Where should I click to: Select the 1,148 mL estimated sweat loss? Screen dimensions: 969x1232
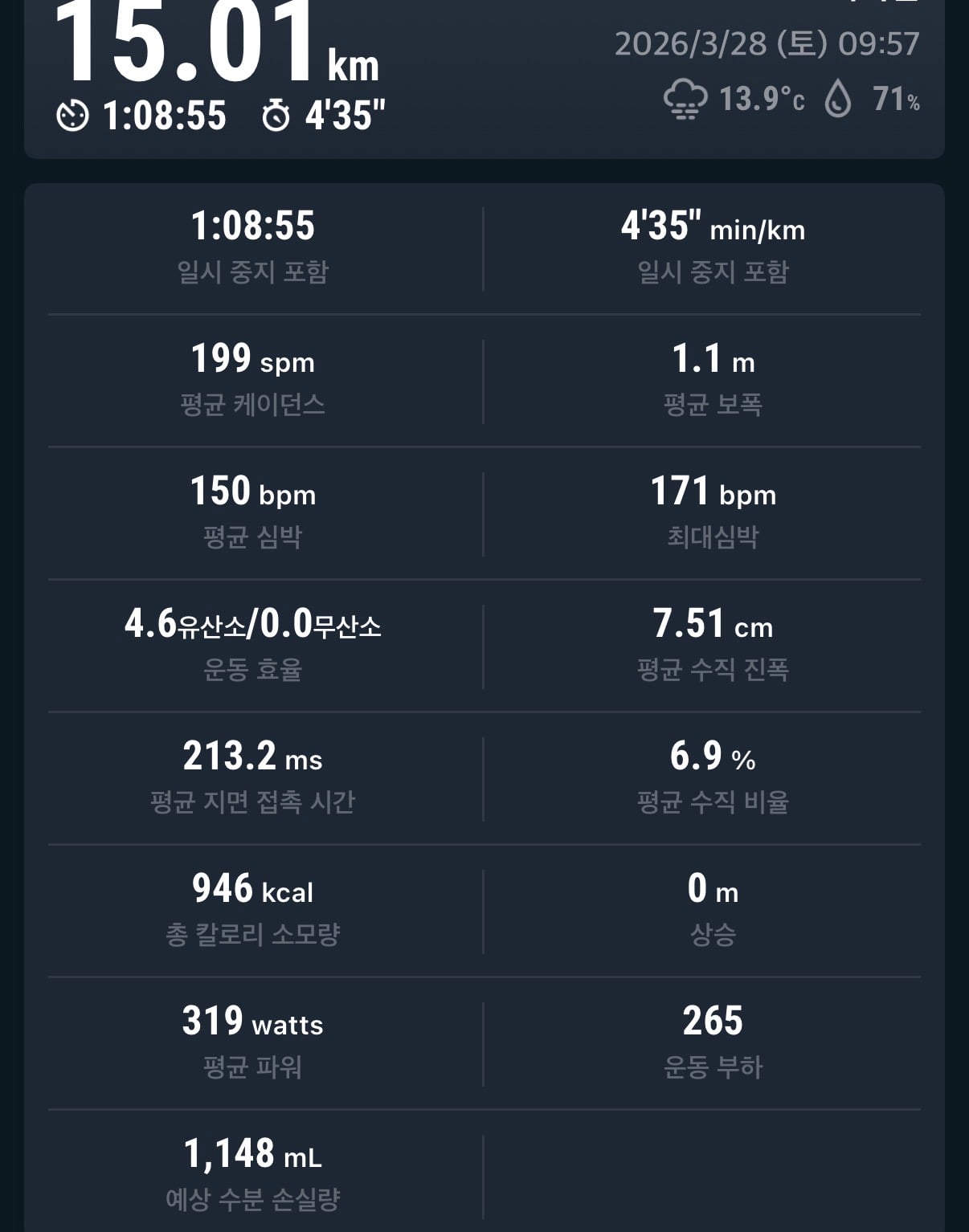click(x=253, y=1175)
